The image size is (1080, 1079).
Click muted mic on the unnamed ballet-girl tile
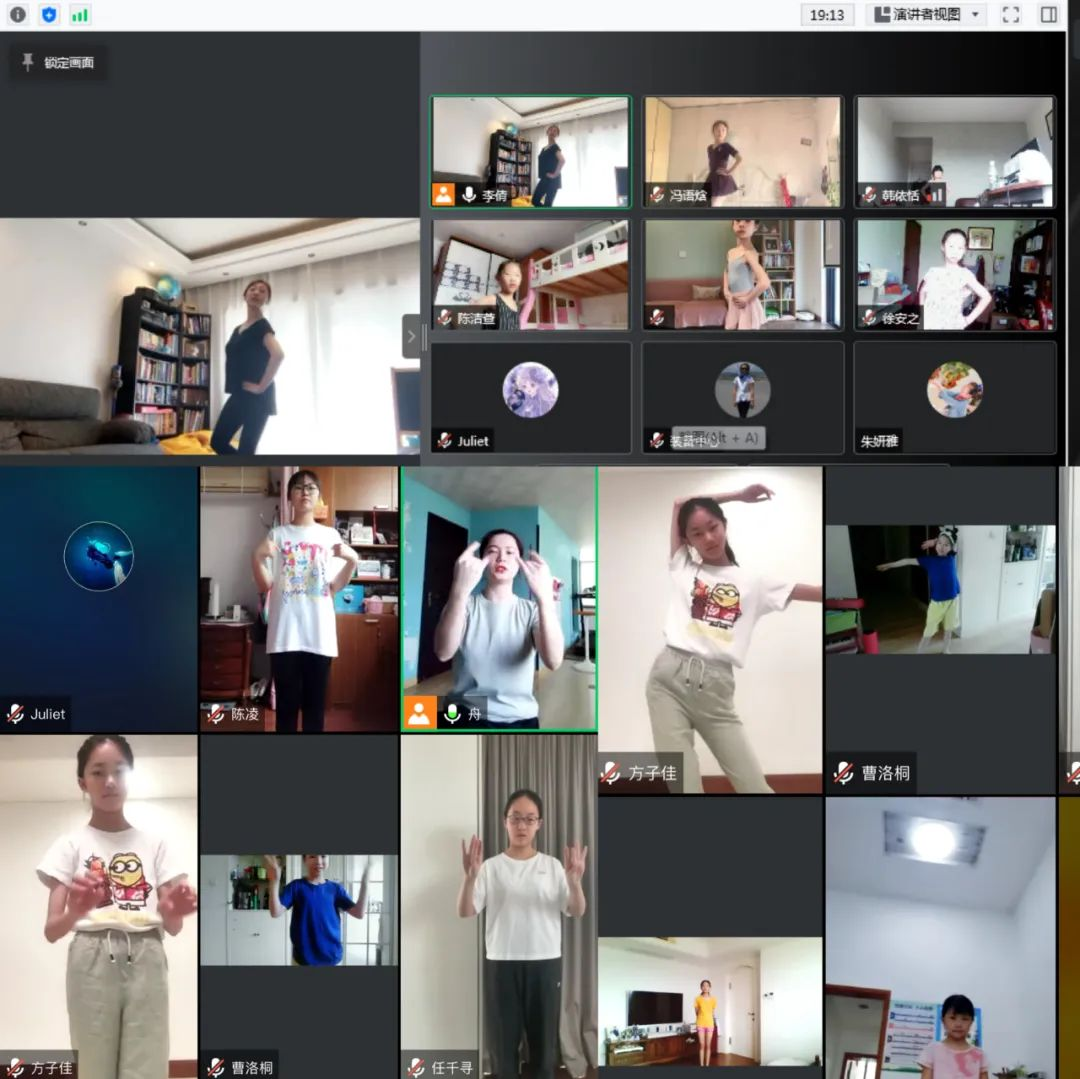(656, 317)
